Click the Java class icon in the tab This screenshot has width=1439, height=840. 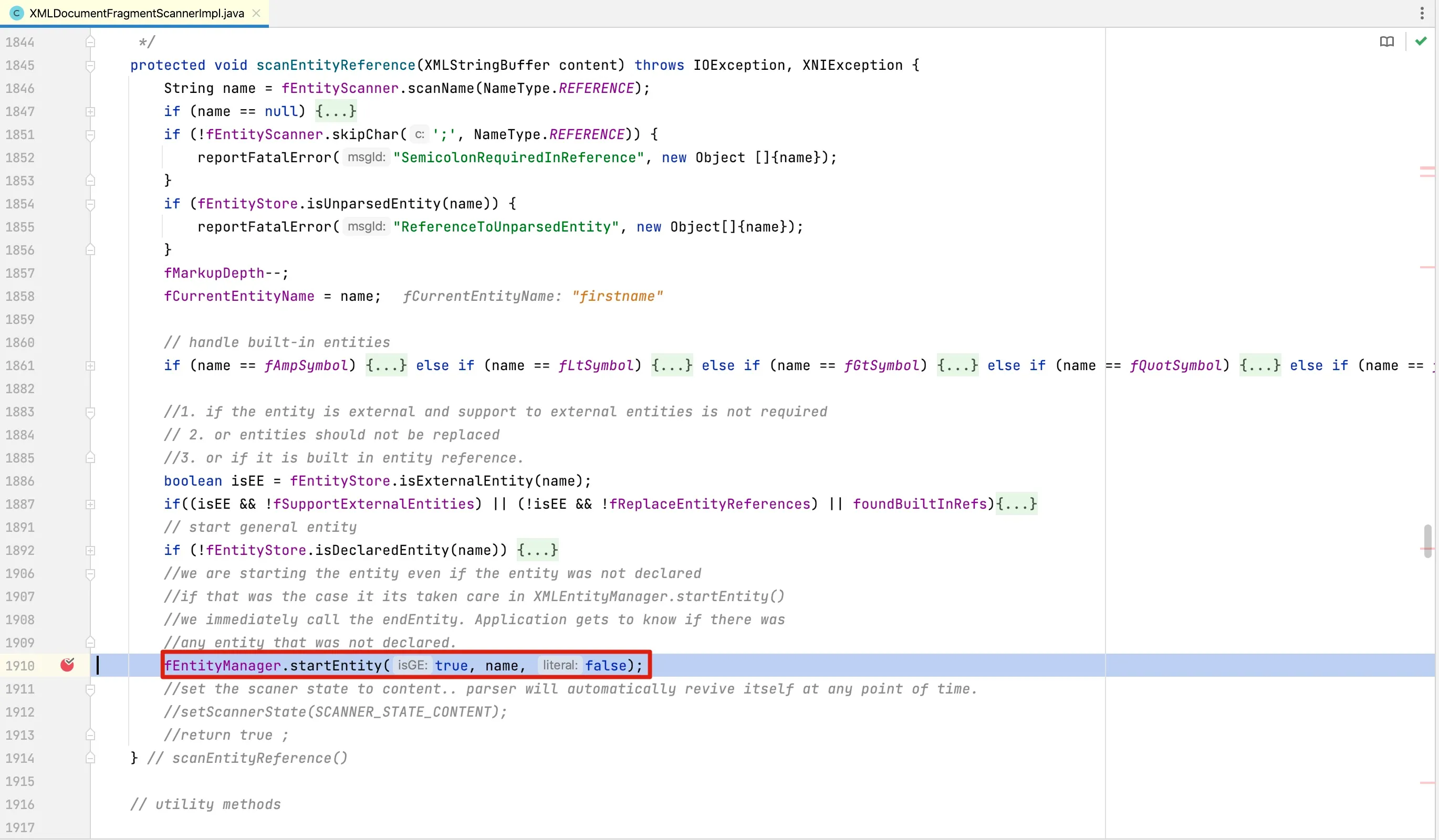tap(17, 13)
